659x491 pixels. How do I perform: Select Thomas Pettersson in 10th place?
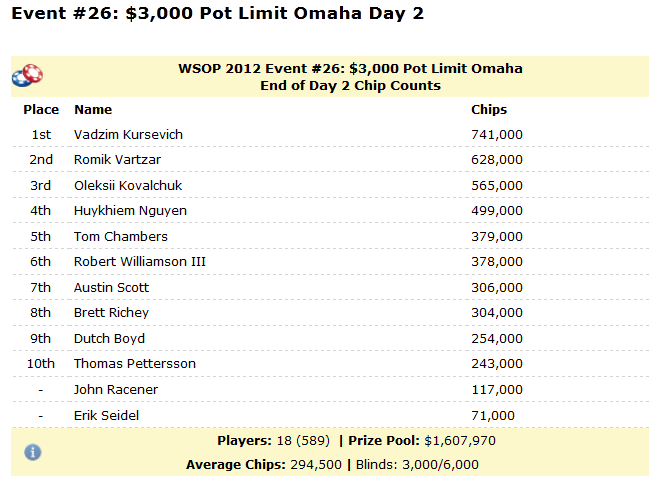[134, 364]
